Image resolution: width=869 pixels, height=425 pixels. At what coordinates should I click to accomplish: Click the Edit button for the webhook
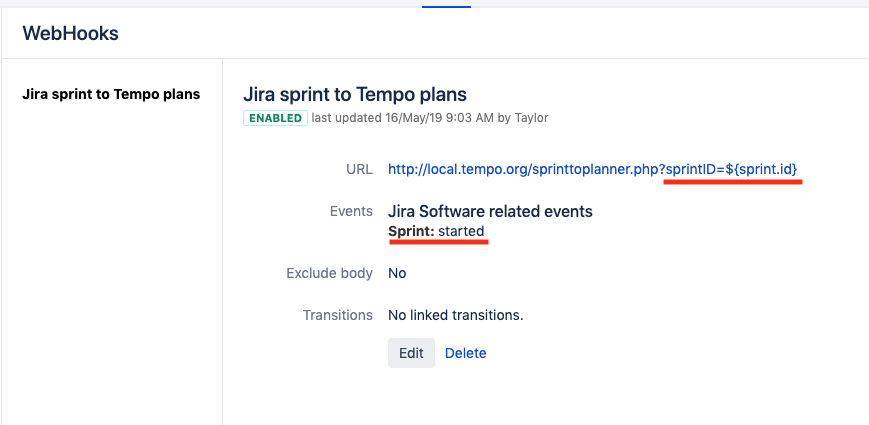coord(411,353)
